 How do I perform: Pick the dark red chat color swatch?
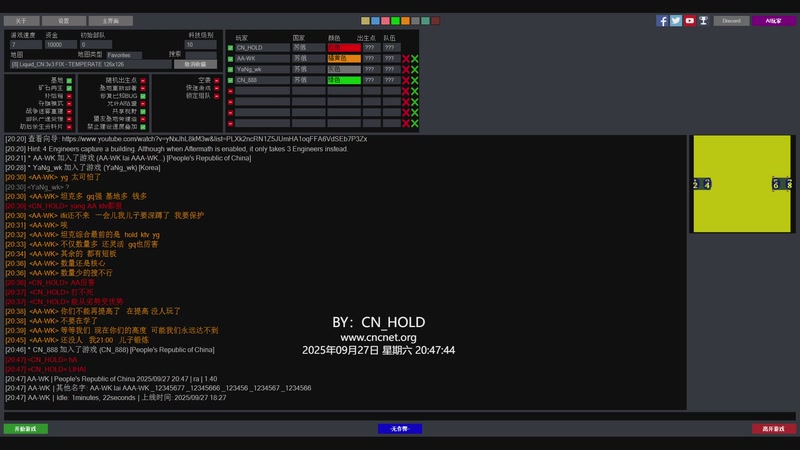(x=435, y=21)
